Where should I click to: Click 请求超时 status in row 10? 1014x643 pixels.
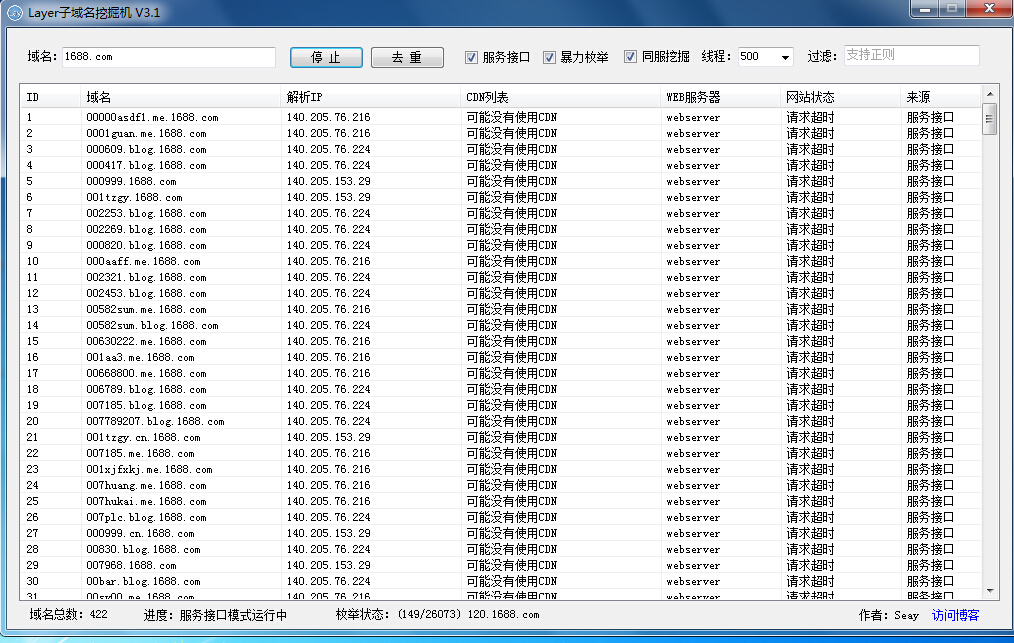coord(810,261)
